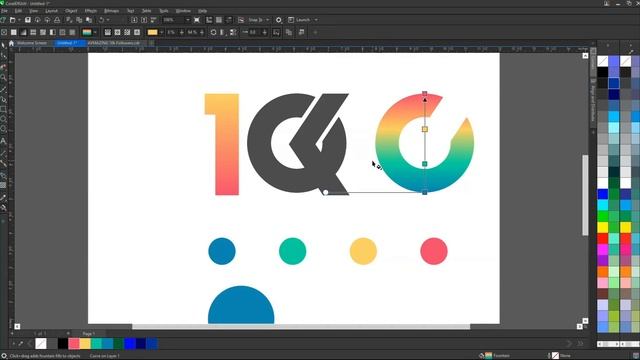Expand the Open recent dropdown arrow

point(19,20)
